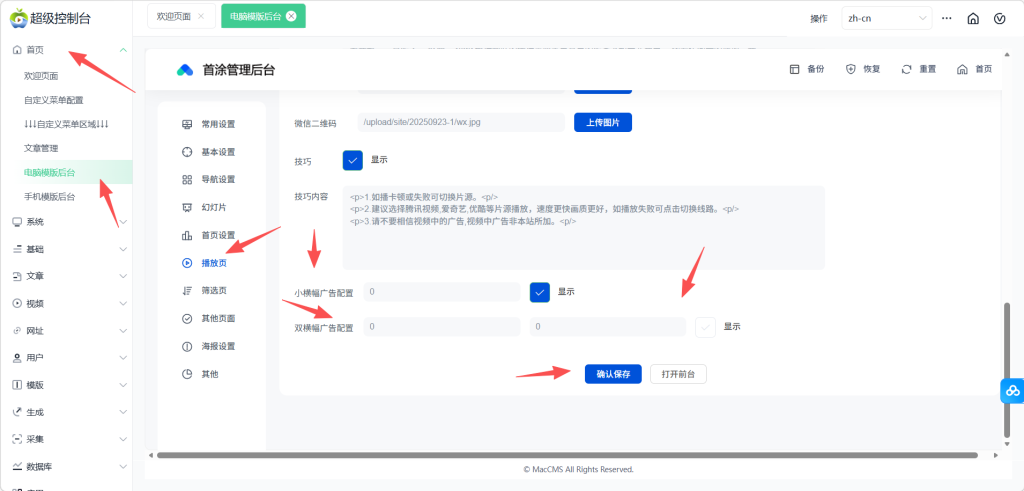Uncheck the 技巧 显示 checkbox
The image size is (1024, 491).
353,160
